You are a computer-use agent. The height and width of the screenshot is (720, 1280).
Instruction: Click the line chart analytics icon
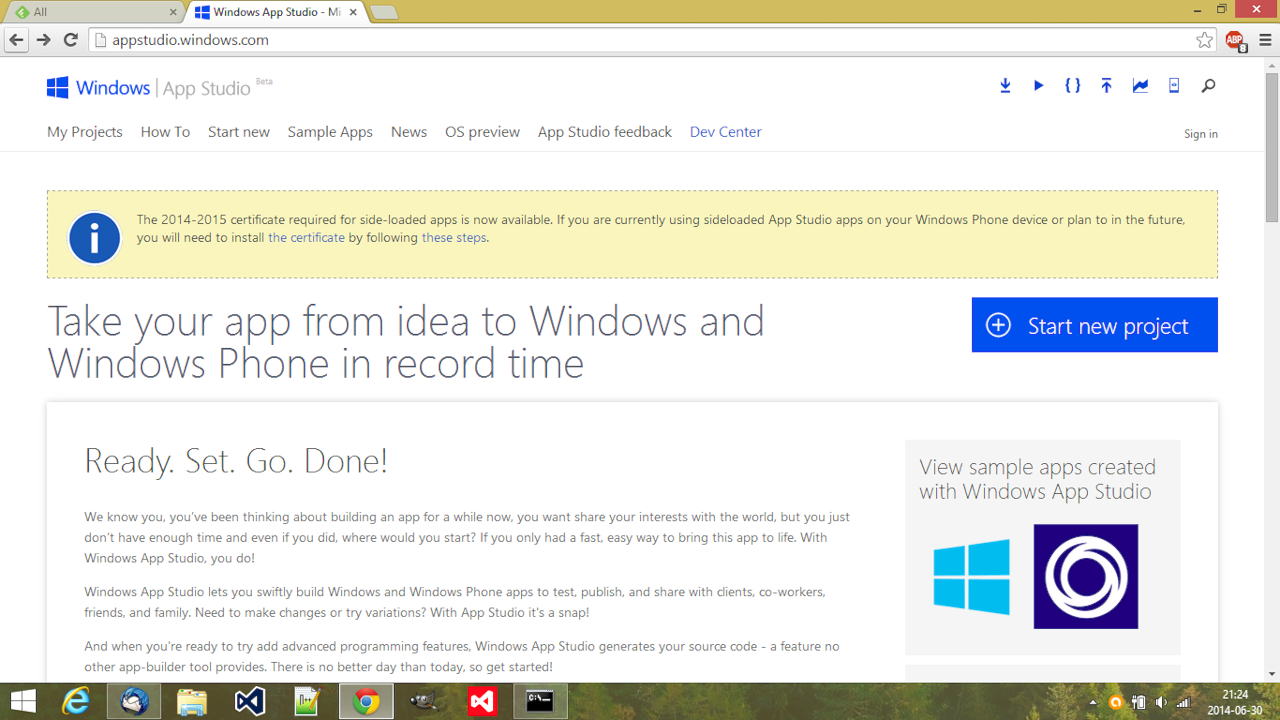click(1140, 86)
